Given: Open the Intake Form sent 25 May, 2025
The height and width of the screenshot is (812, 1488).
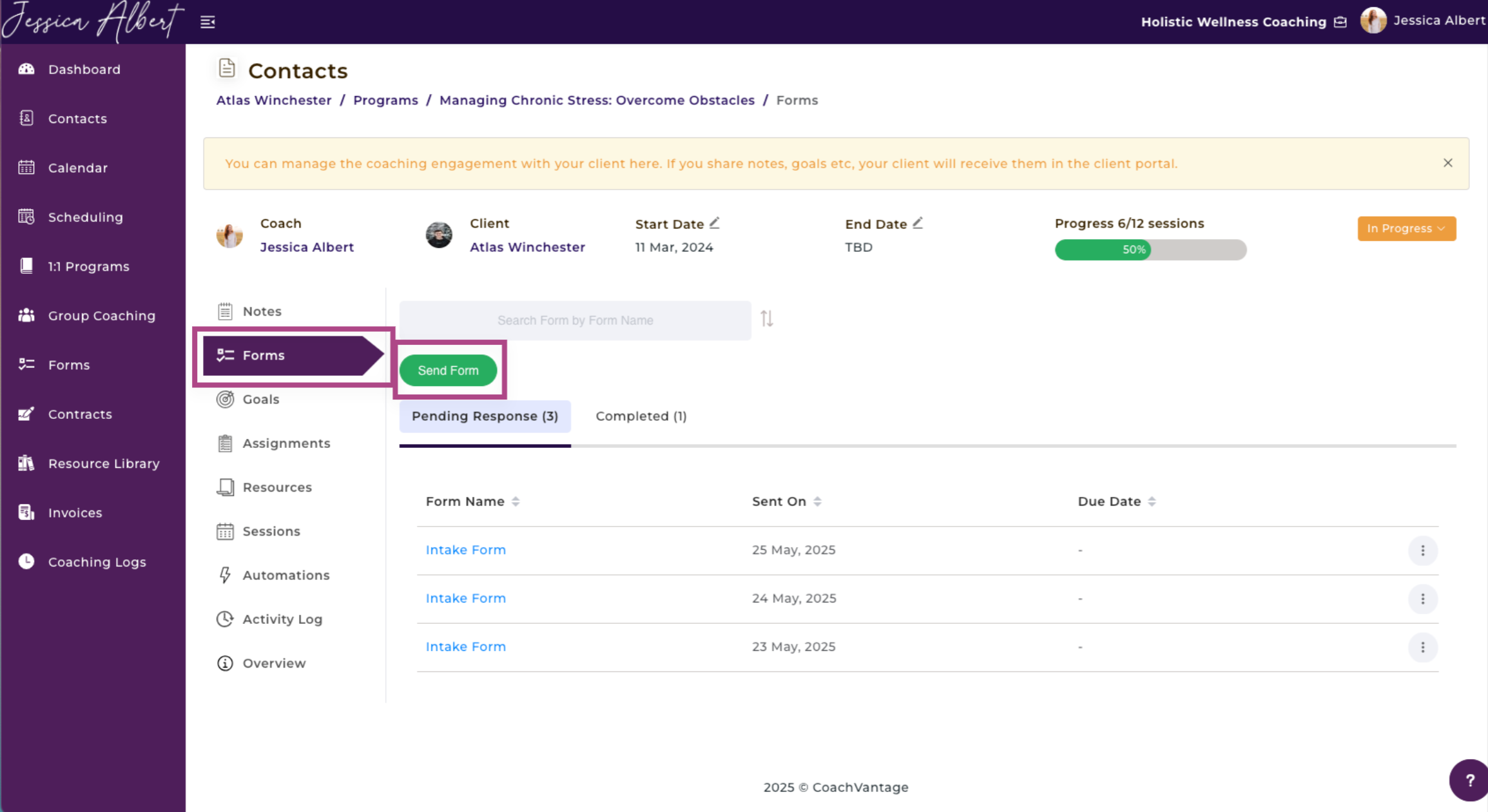Looking at the screenshot, I should click(465, 550).
